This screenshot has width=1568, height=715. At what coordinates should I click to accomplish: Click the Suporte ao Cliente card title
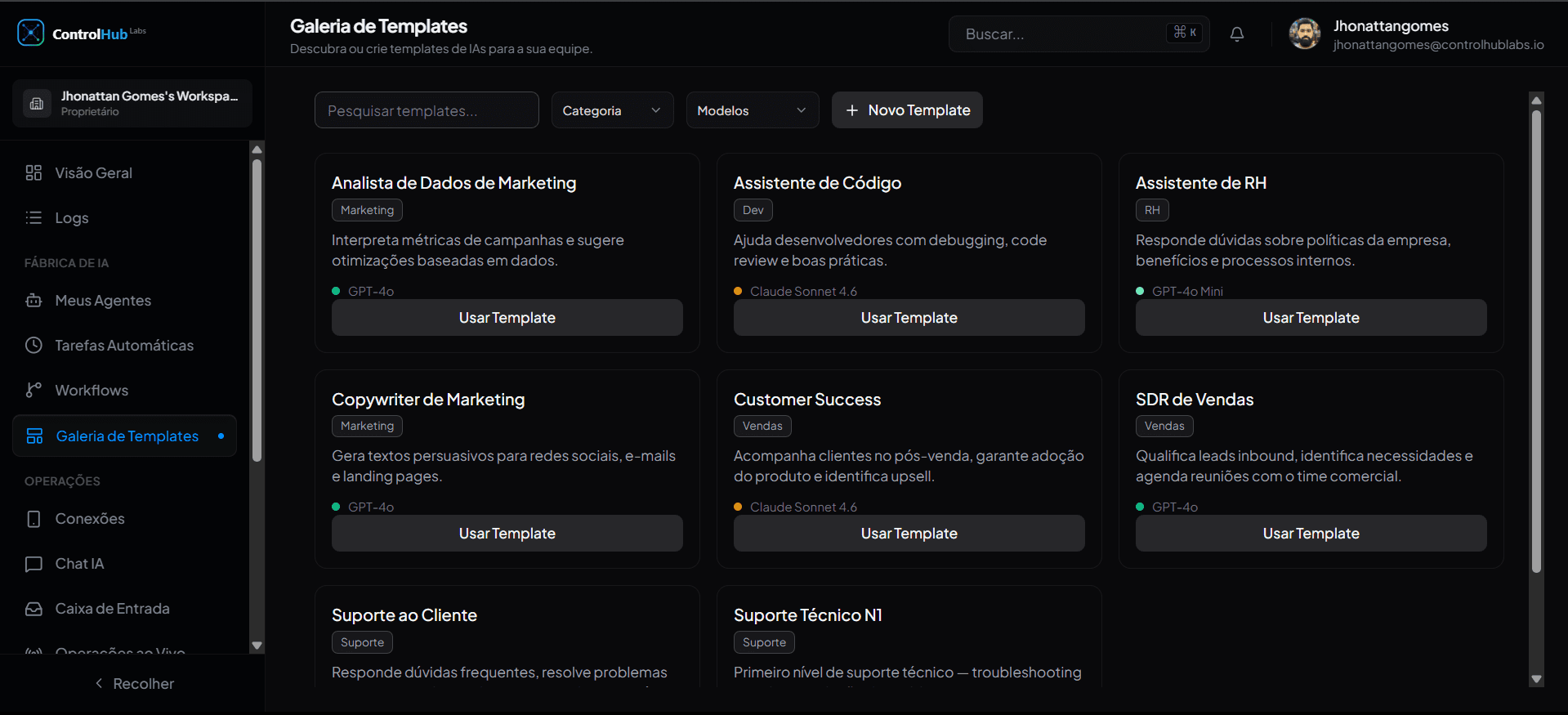click(404, 615)
